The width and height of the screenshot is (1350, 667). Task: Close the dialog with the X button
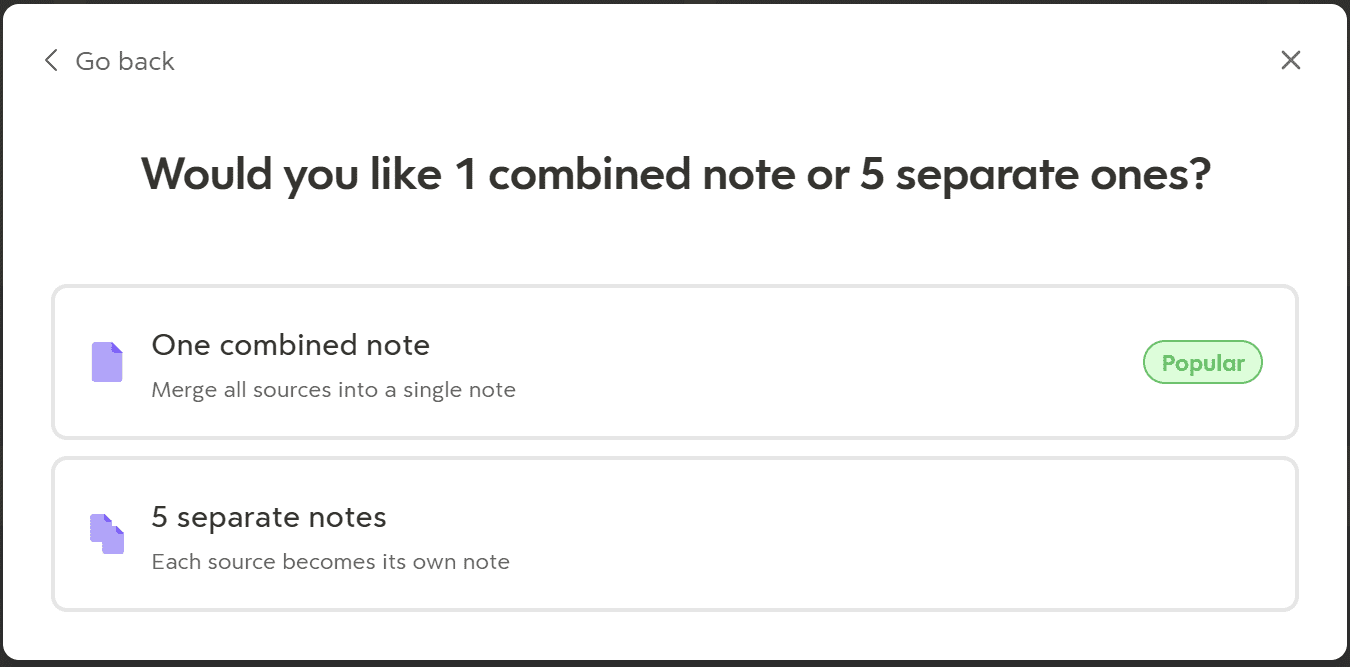point(1291,60)
